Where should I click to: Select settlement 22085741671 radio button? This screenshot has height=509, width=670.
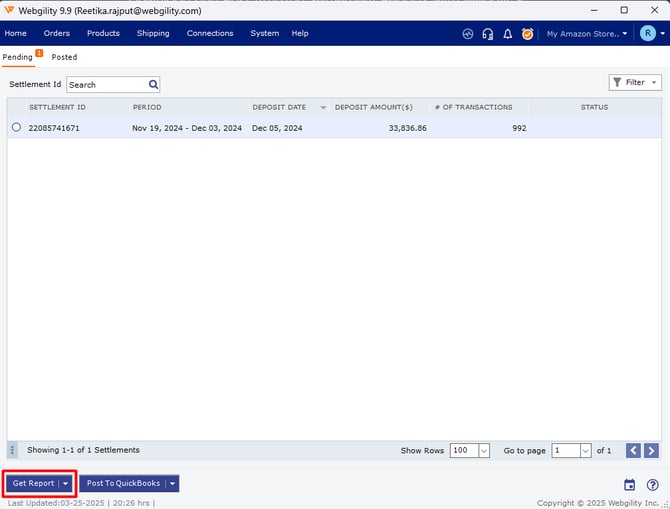click(x=16, y=128)
